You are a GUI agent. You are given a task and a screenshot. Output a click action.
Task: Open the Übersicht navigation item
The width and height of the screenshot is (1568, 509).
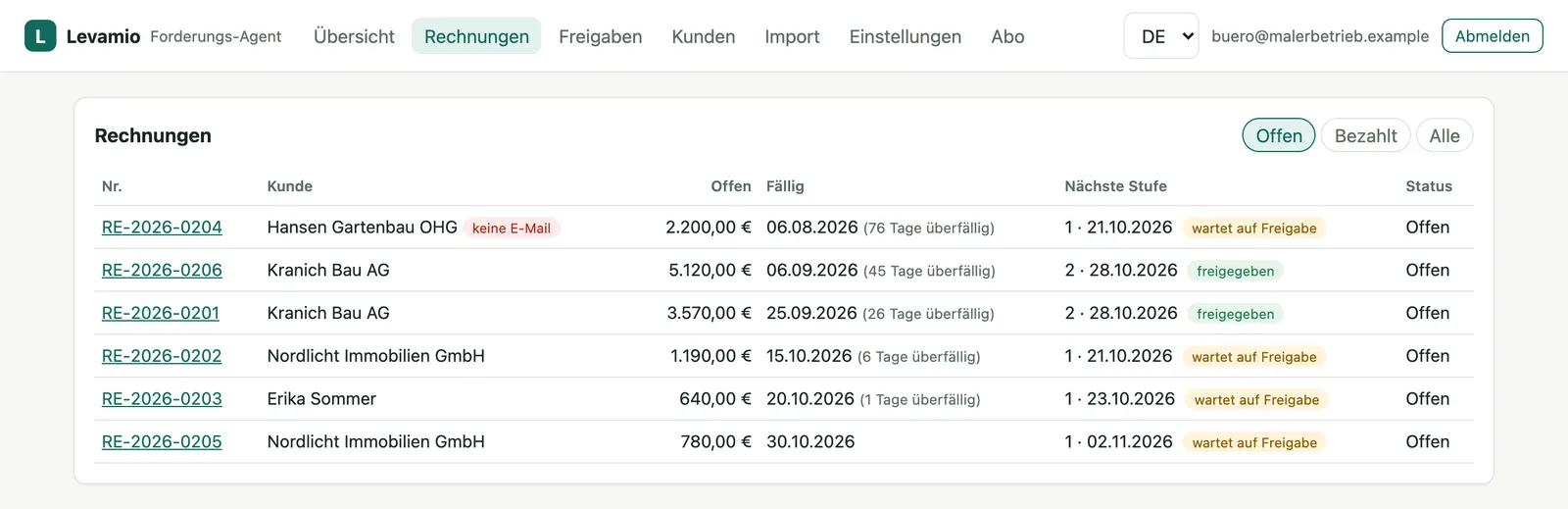tap(354, 36)
